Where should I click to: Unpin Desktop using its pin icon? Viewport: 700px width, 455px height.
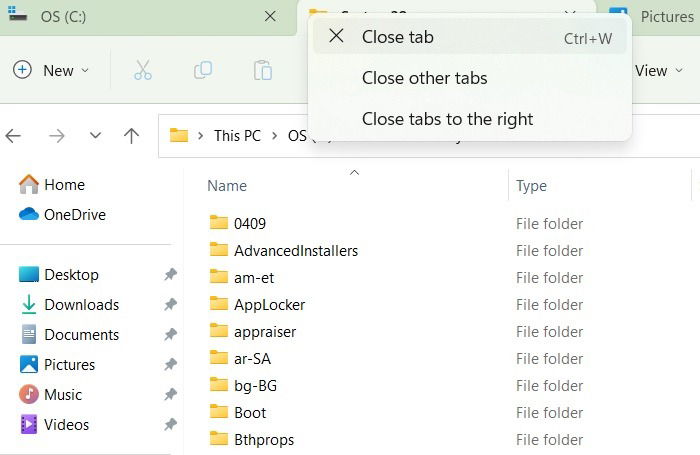click(x=170, y=274)
